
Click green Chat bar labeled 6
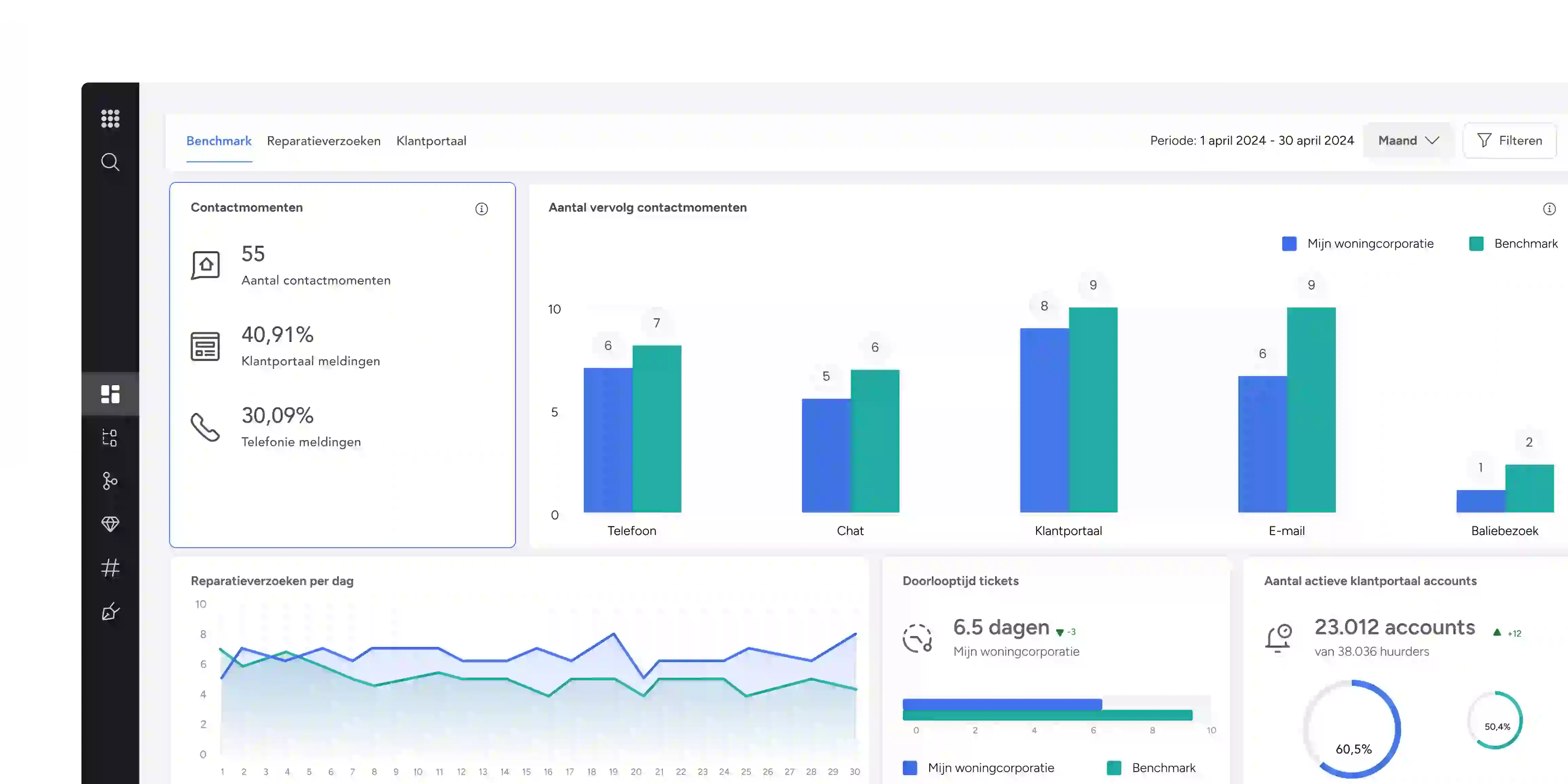tap(875, 441)
